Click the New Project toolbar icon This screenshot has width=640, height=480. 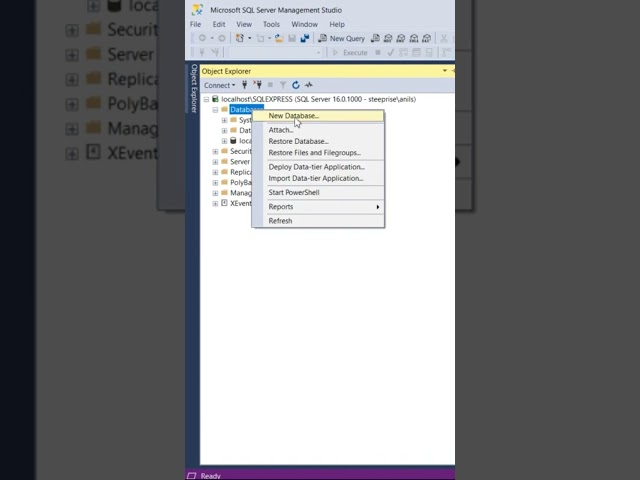click(240, 38)
